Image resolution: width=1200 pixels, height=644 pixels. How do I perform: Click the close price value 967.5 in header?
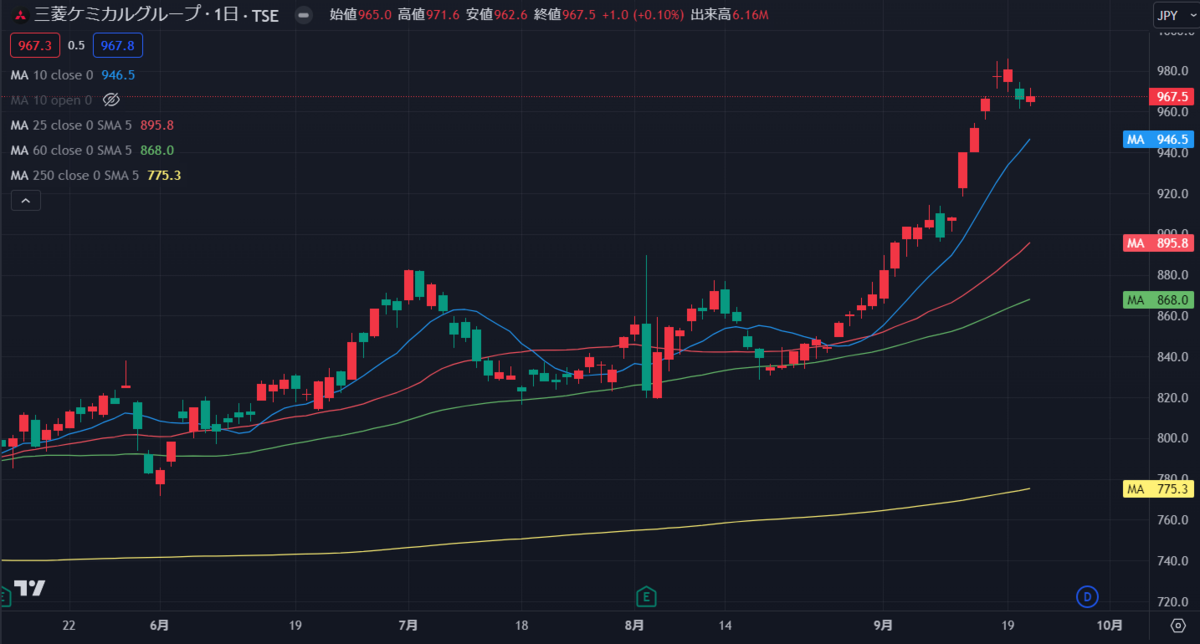click(x=579, y=15)
